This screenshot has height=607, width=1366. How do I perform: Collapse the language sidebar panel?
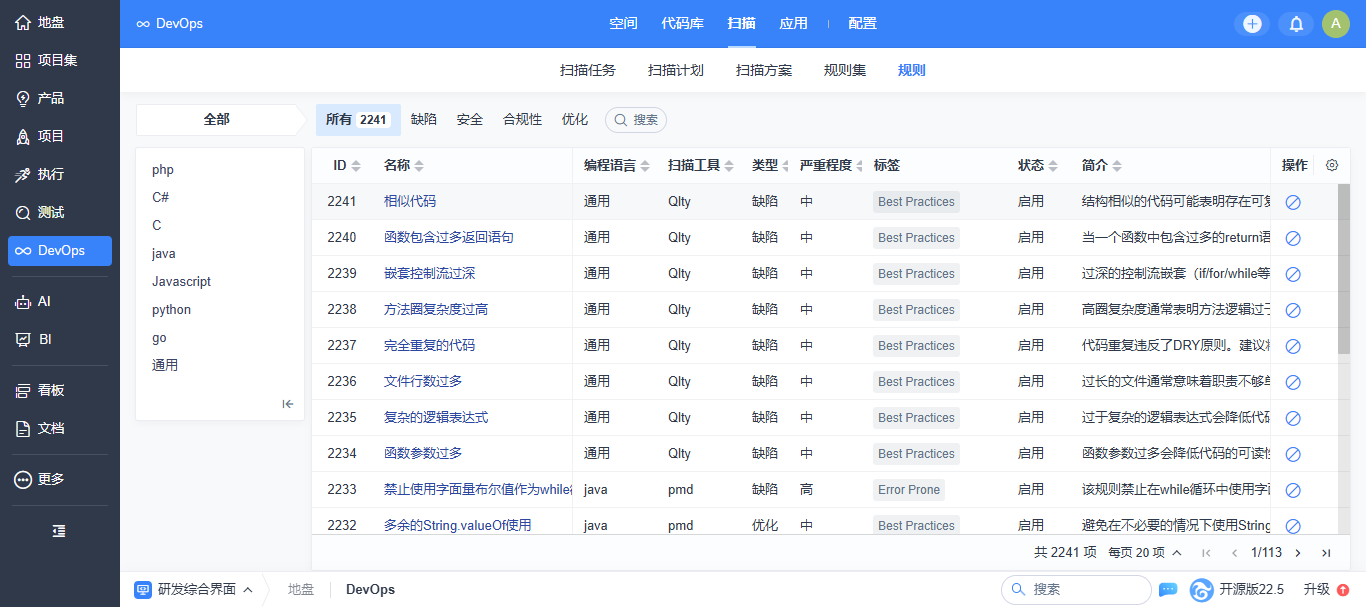click(x=288, y=404)
